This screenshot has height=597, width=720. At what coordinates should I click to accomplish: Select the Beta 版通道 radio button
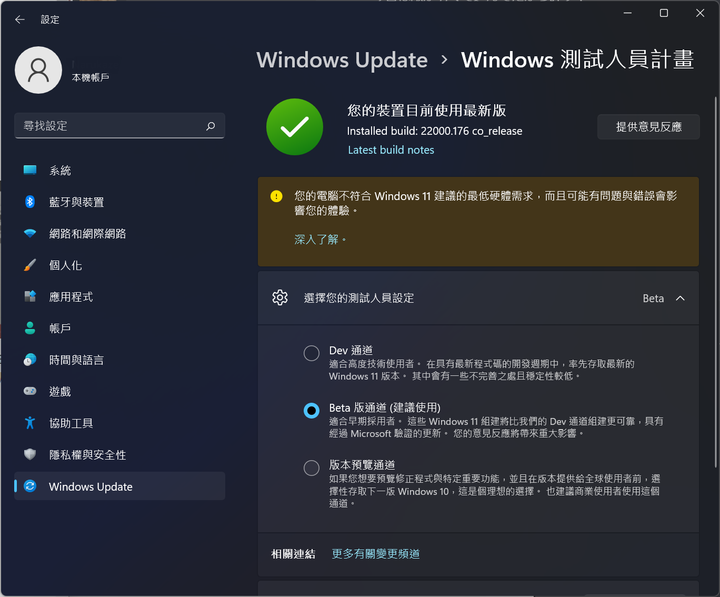(311, 411)
